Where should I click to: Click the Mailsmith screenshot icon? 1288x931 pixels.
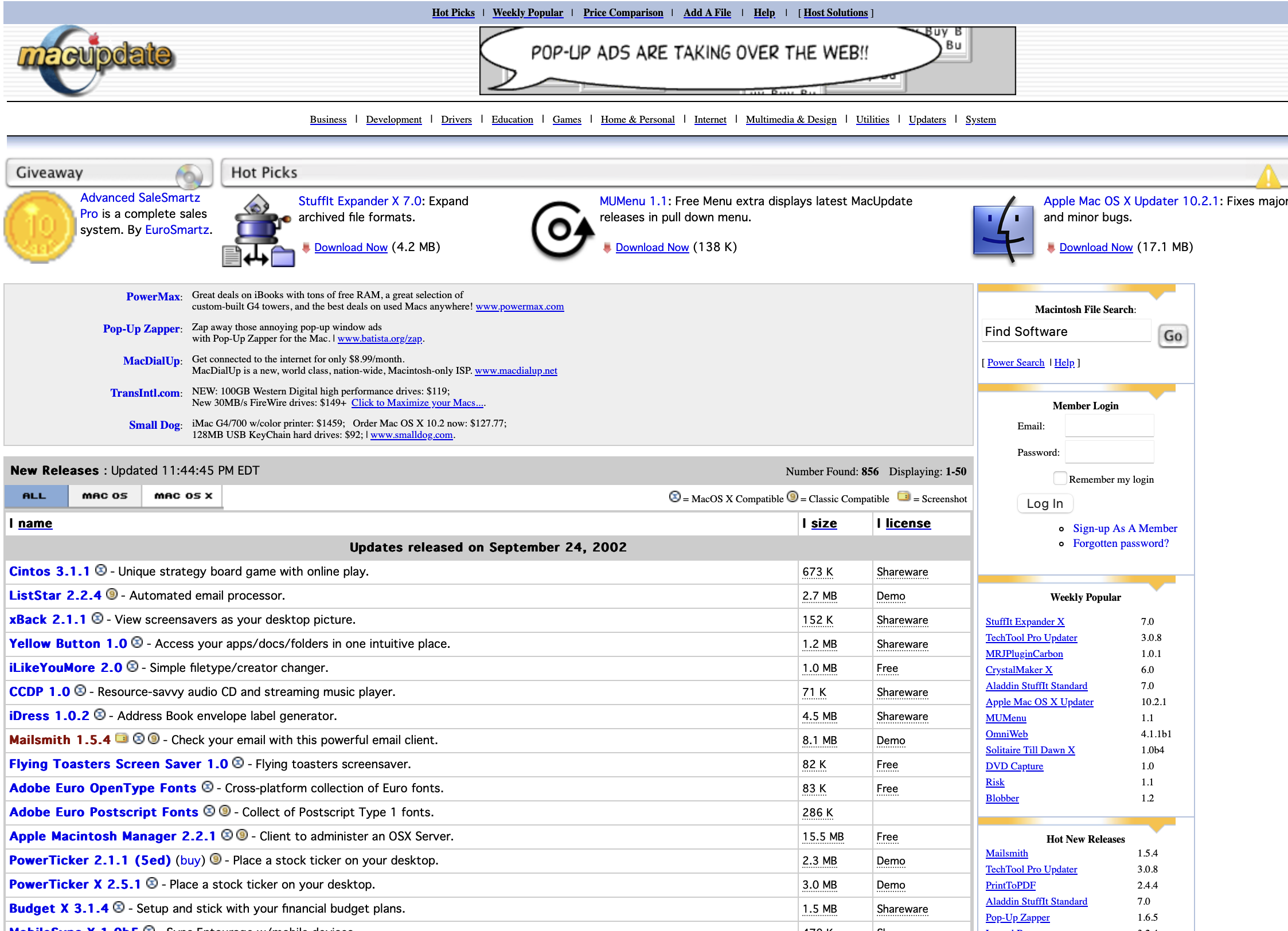click(x=121, y=738)
